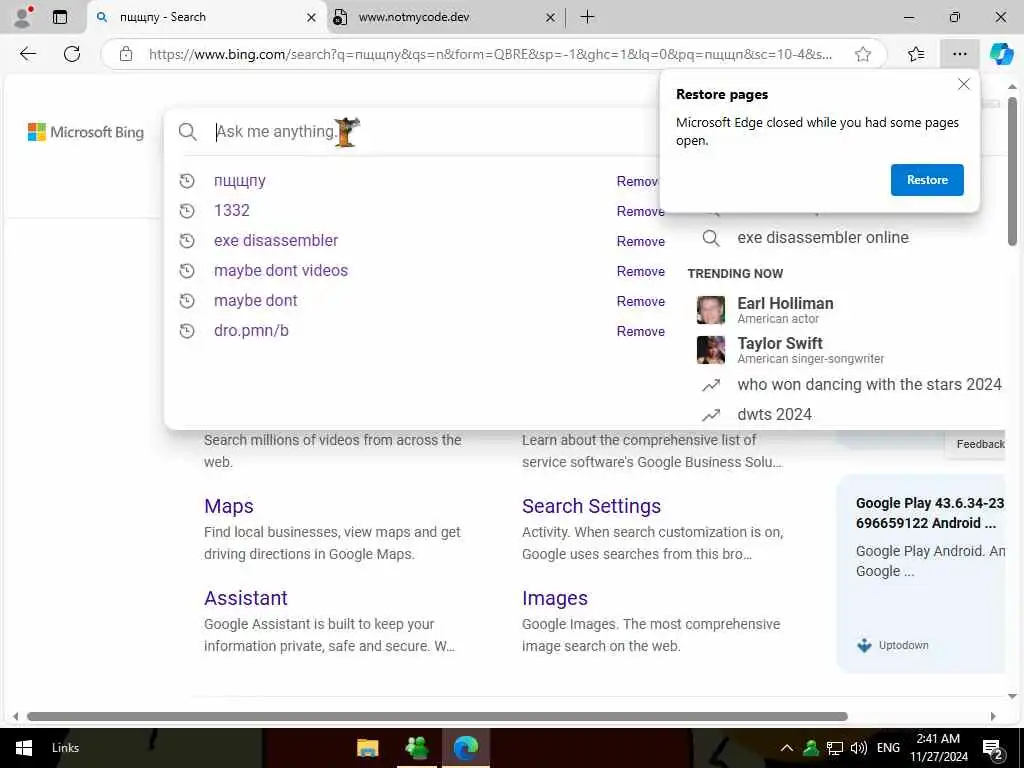Open the Windows Start menu

click(24, 748)
